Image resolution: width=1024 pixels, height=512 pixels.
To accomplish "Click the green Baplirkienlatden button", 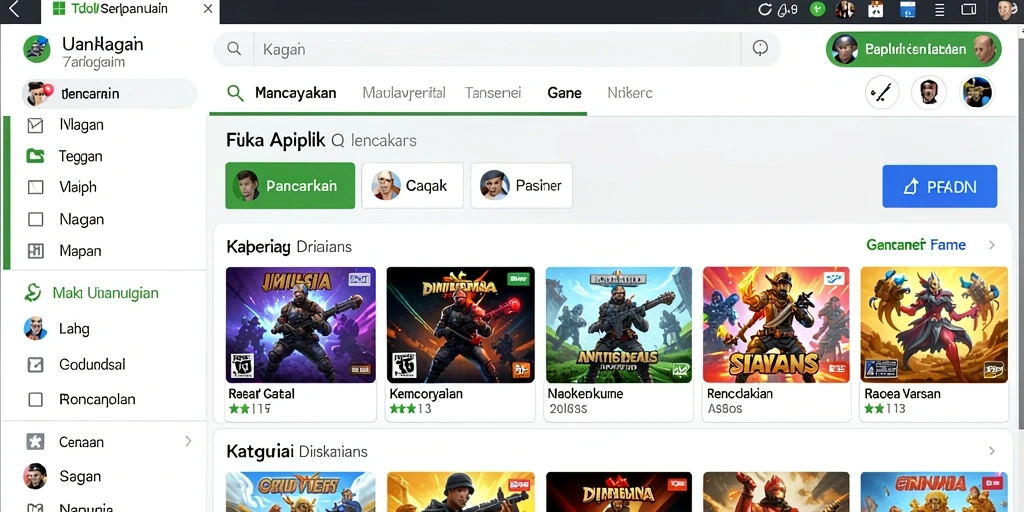I will click(913, 49).
